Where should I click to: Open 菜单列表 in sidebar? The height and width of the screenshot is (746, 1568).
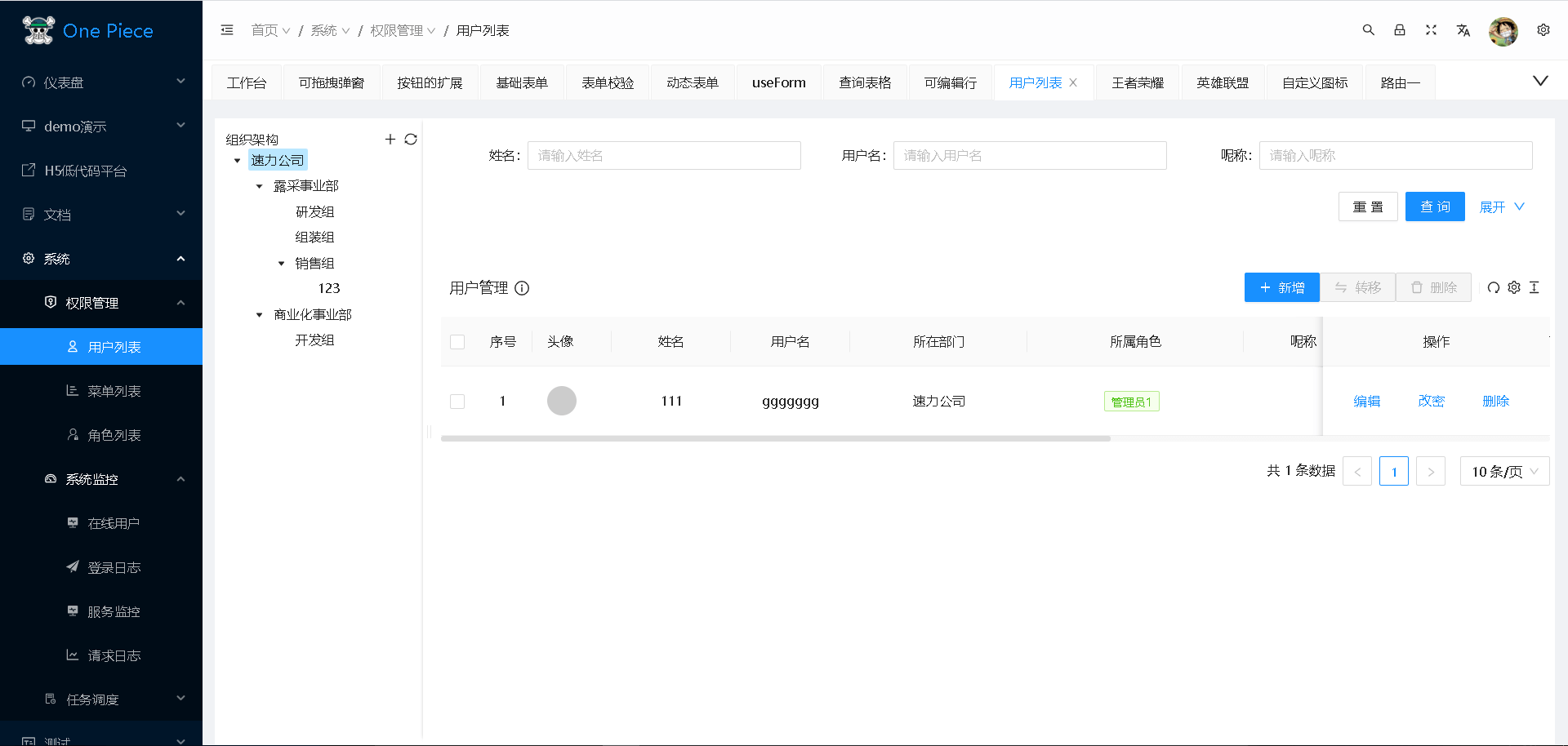(x=101, y=391)
